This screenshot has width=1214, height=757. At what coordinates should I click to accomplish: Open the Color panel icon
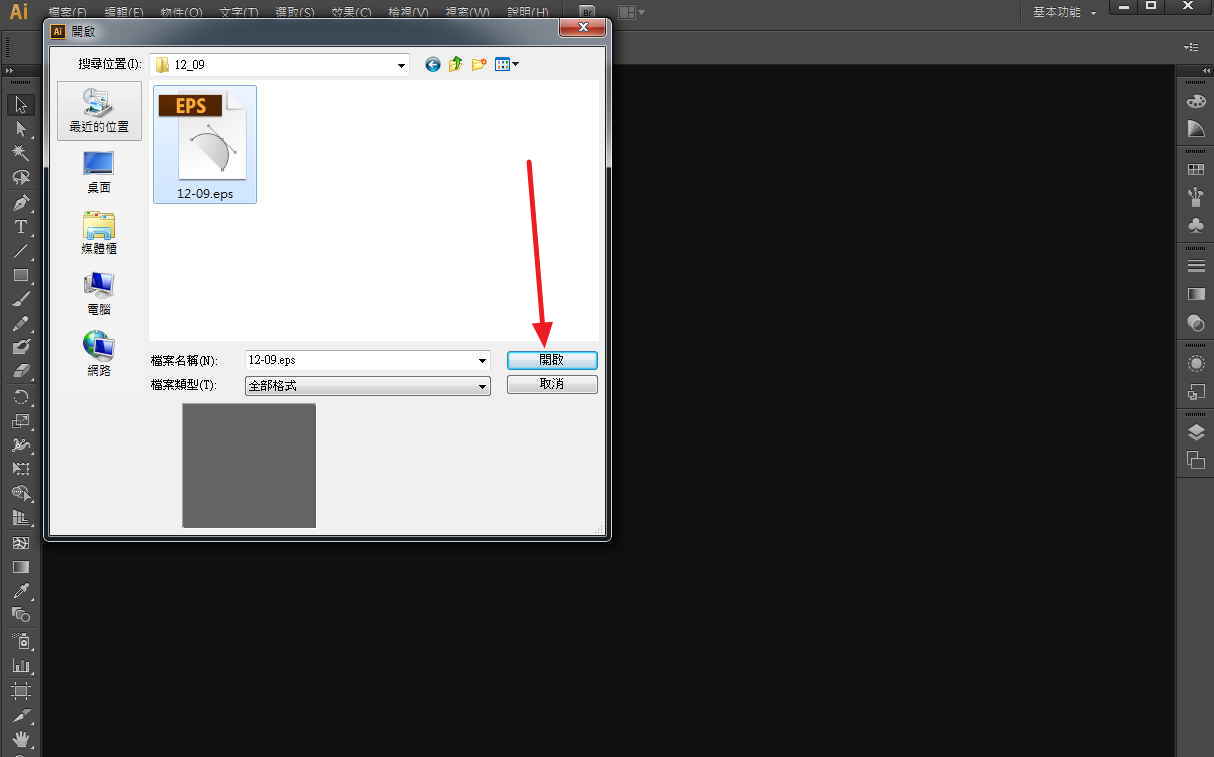[x=1195, y=102]
